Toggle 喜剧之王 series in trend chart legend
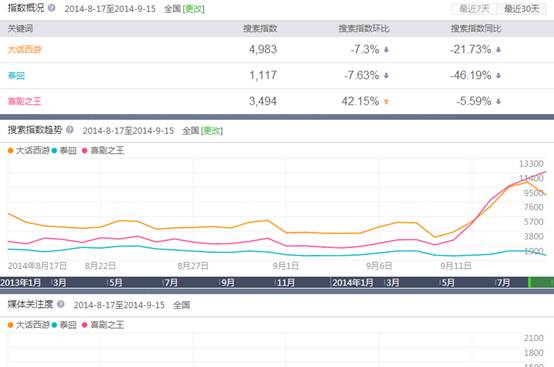This screenshot has height=367, width=554. (x=103, y=150)
